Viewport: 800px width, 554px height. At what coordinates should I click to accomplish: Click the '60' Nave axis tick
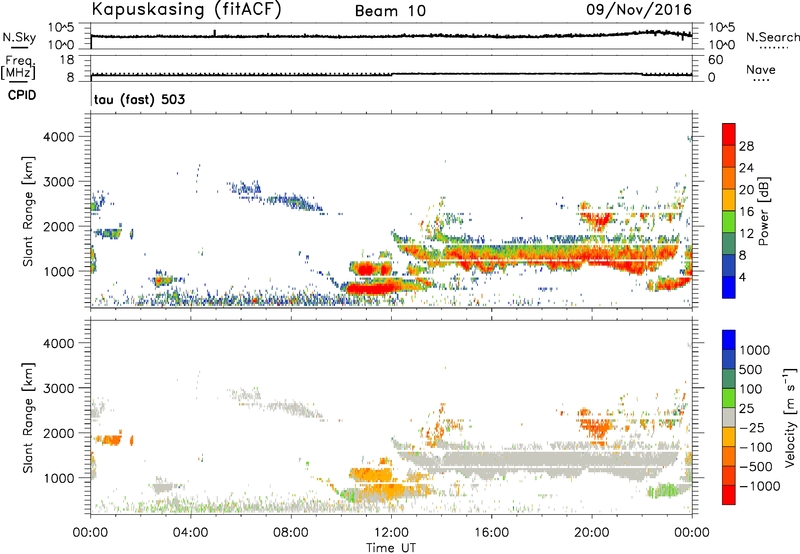pyautogui.click(x=715, y=60)
